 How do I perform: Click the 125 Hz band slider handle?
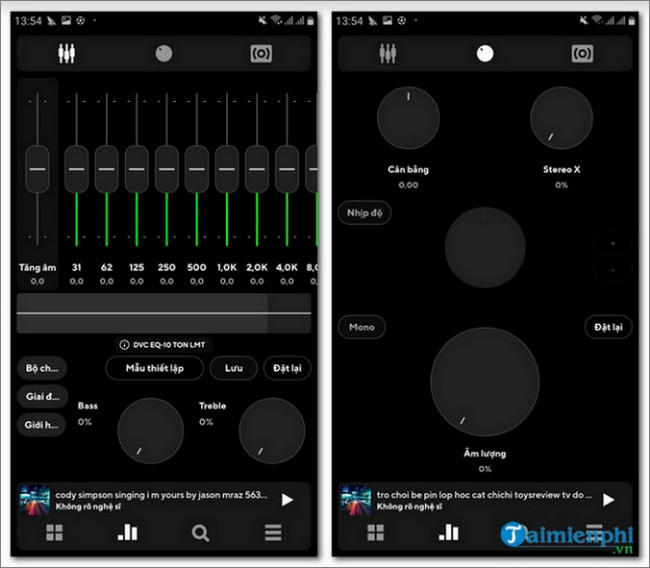click(x=136, y=169)
